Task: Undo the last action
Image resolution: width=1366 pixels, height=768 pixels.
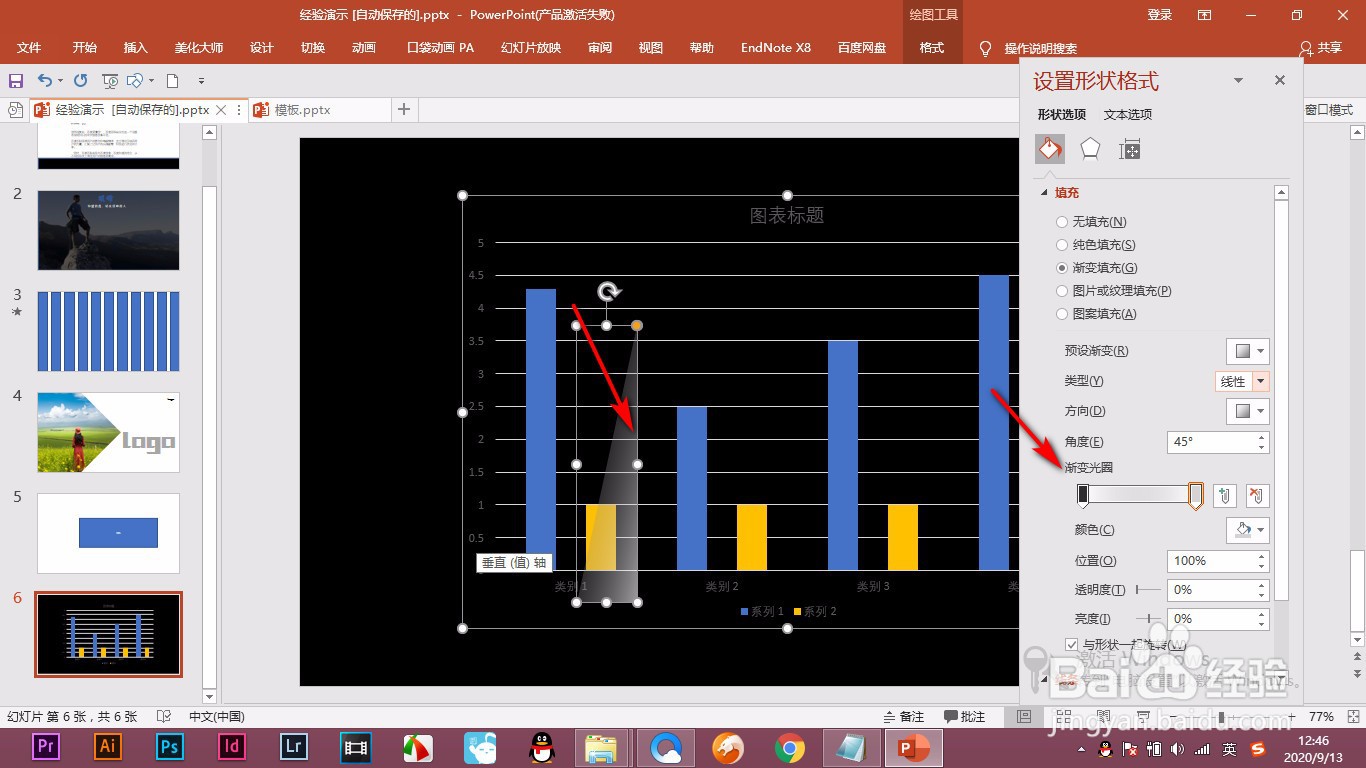Action: [45, 81]
